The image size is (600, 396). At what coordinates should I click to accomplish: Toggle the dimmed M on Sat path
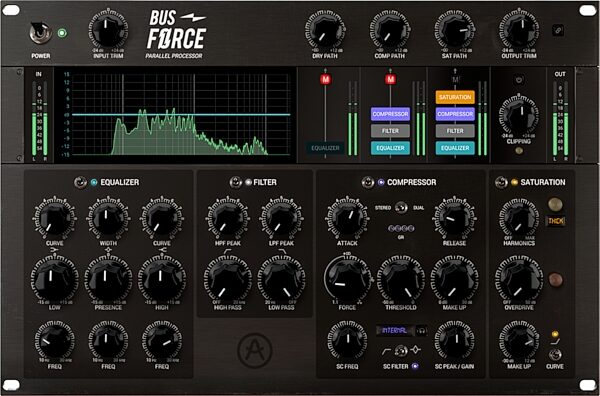[455, 80]
